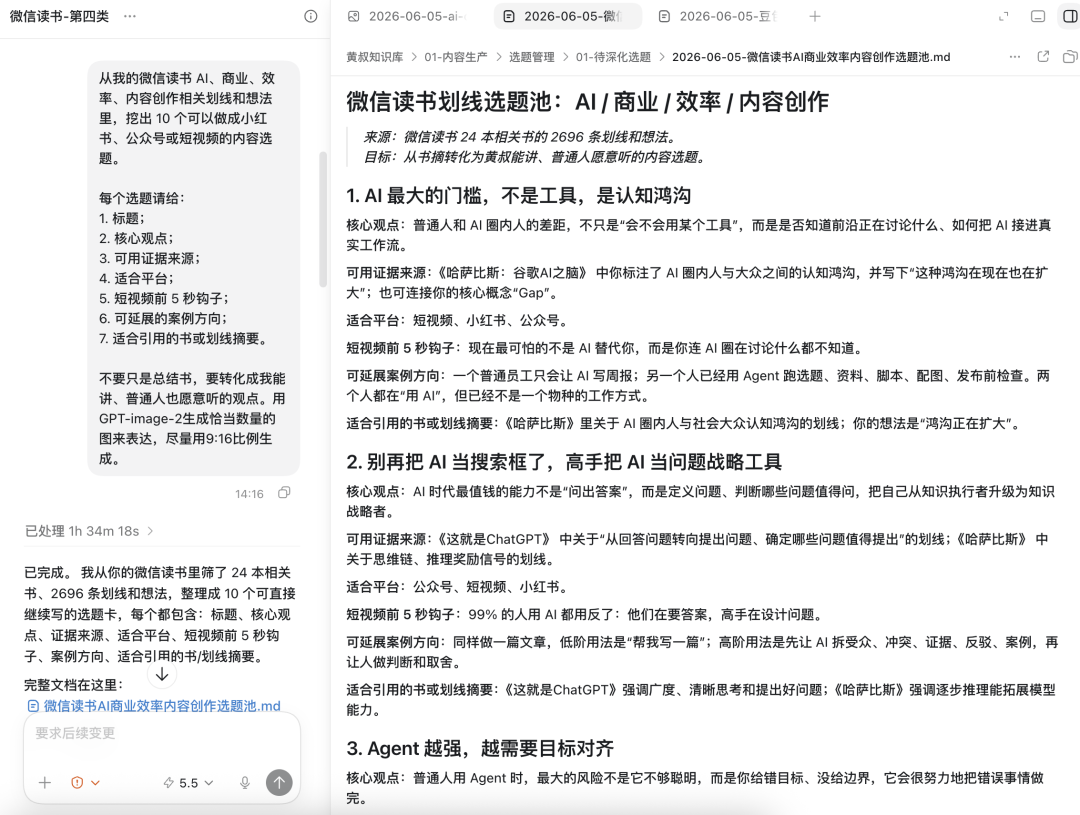Expand the 已处理 1h 34m 18s details
This screenshot has height=815, width=1080.
pyautogui.click(x=89, y=531)
